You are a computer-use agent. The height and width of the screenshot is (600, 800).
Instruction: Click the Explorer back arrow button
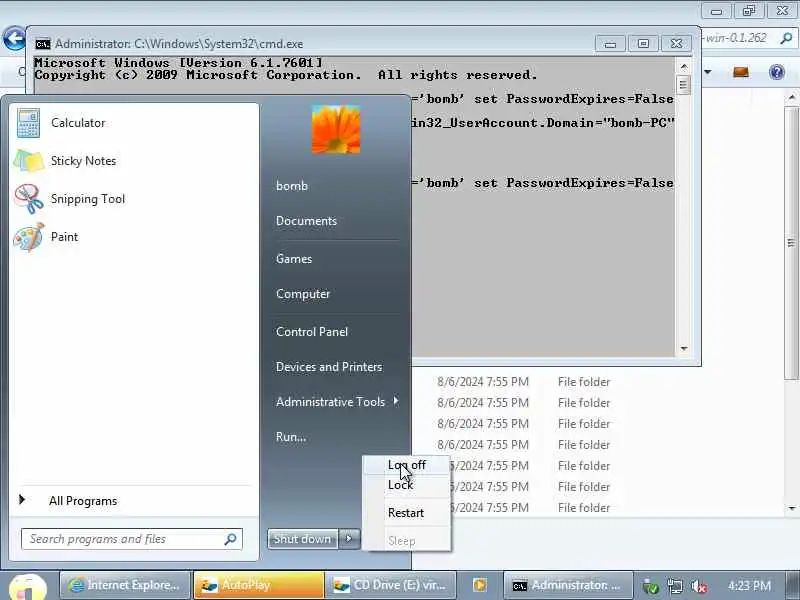click(x=14, y=38)
